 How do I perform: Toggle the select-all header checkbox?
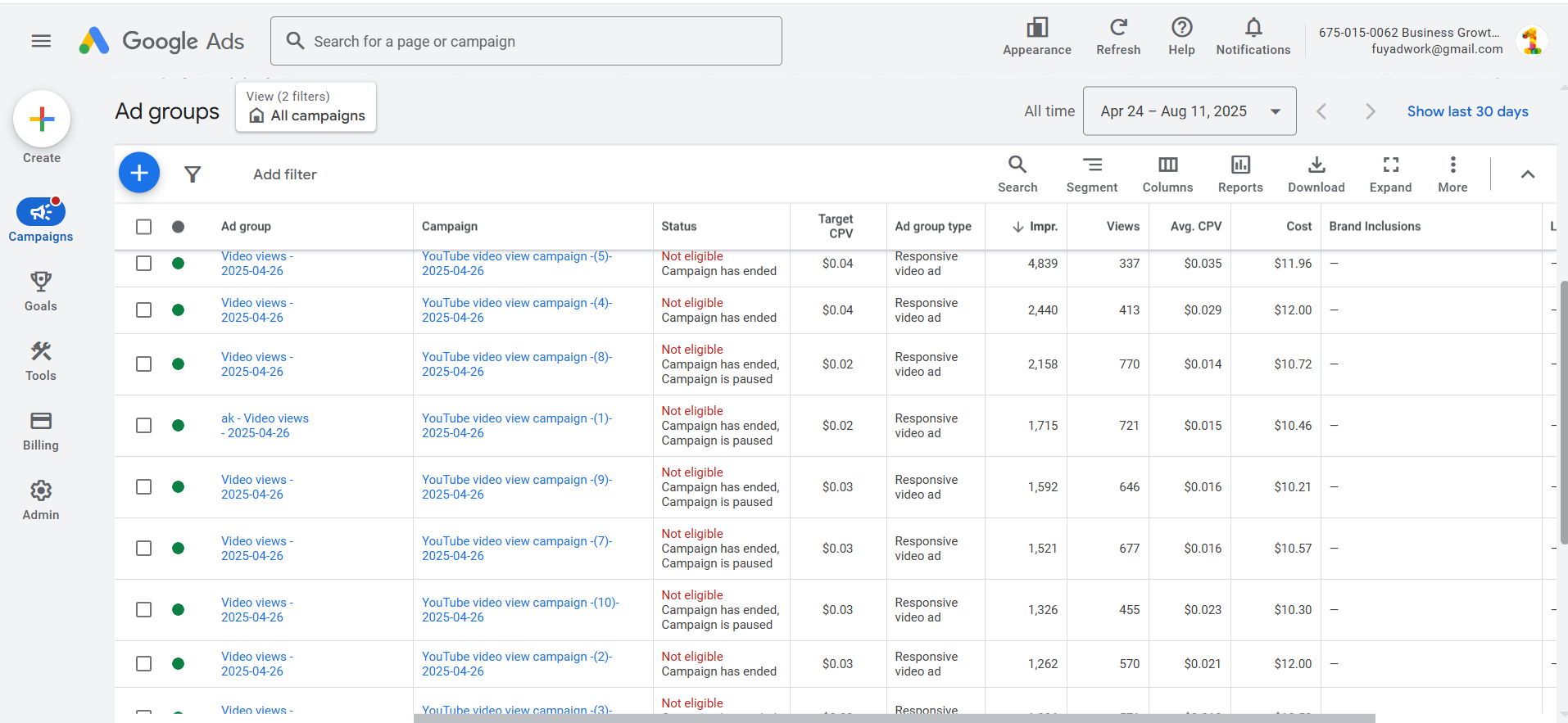[144, 227]
